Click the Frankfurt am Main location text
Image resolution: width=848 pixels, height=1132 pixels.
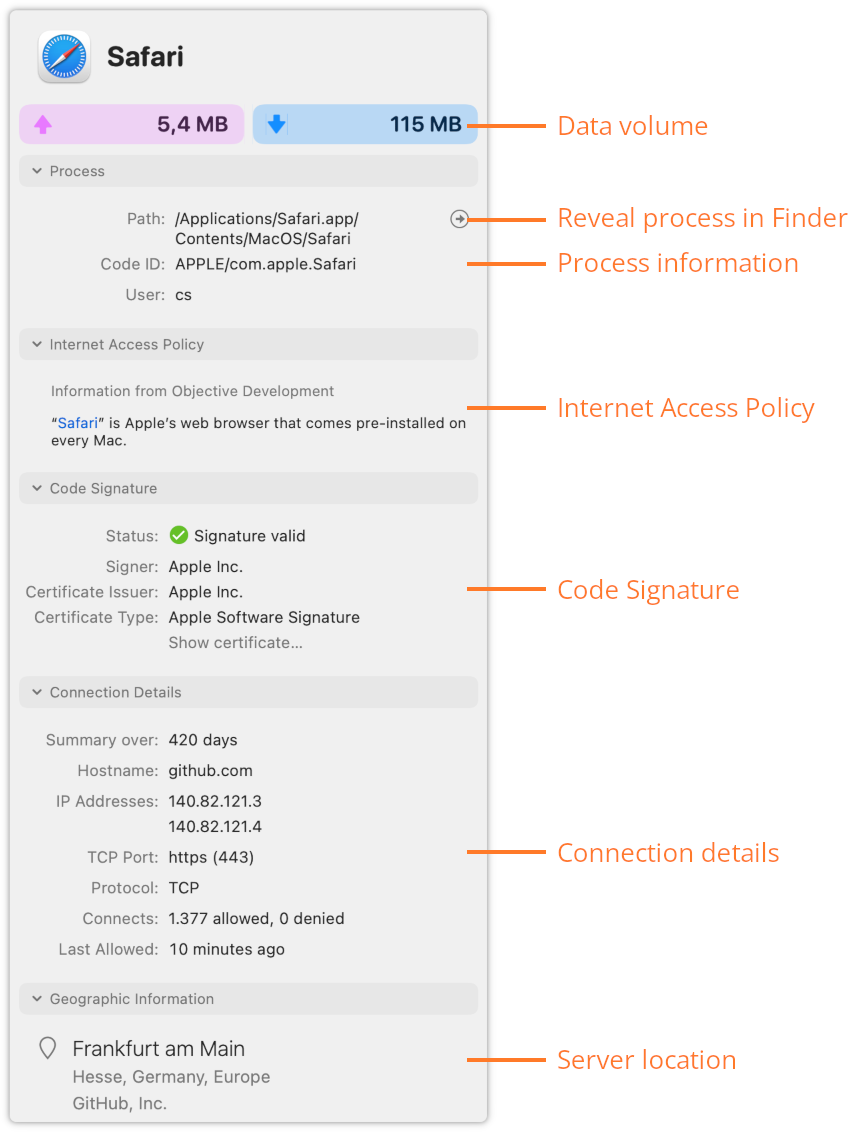[159, 1048]
